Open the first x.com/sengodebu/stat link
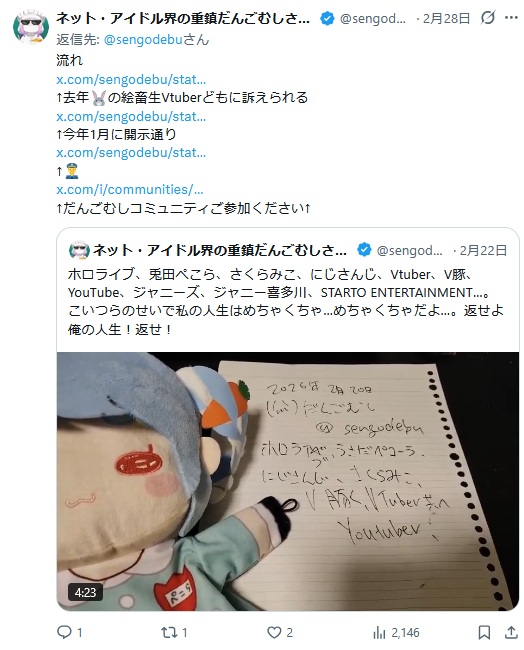This screenshot has height=650, width=524. (x=131, y=79)
